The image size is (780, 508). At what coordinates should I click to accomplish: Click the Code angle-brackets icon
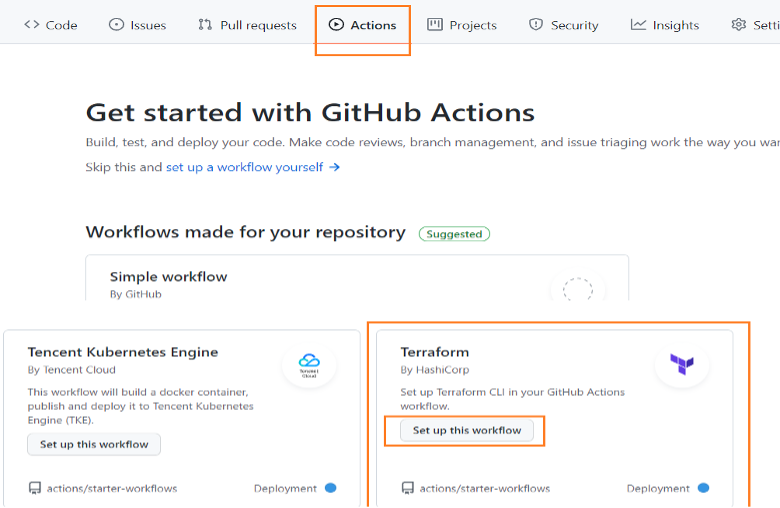pyautogui.click(x=32, y=24)
